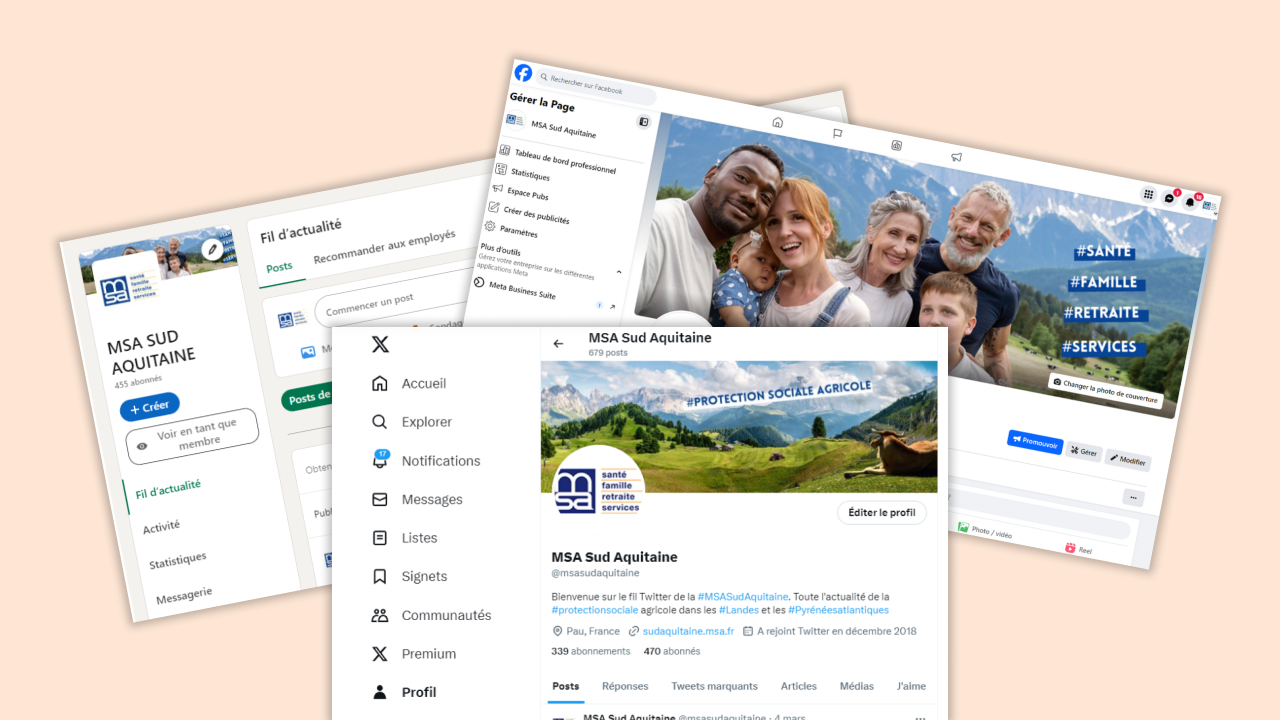Open Premium X icon in sidebar

379,654
